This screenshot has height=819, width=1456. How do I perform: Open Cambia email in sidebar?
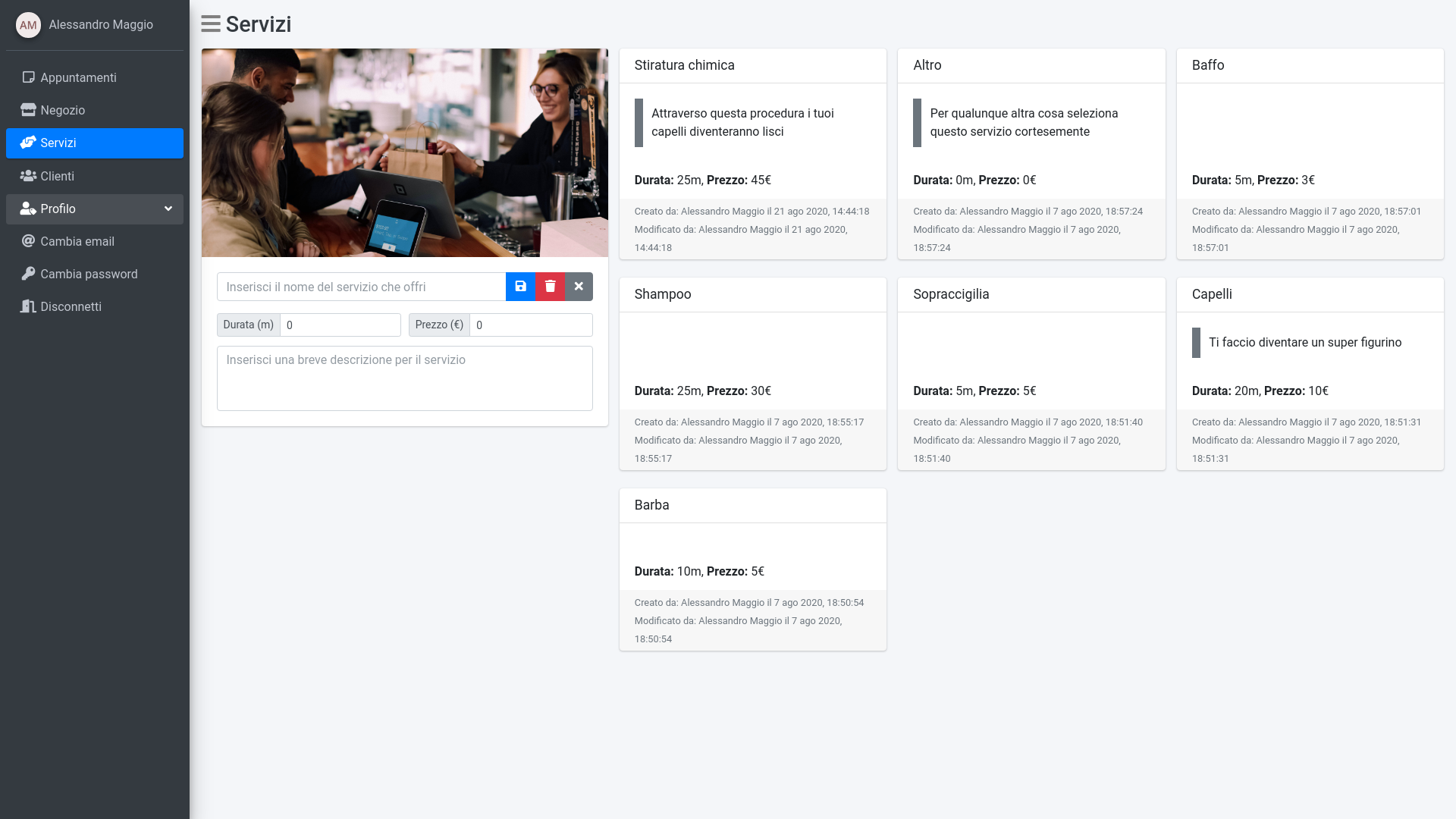pyautogui.click(x=77, y=241)
